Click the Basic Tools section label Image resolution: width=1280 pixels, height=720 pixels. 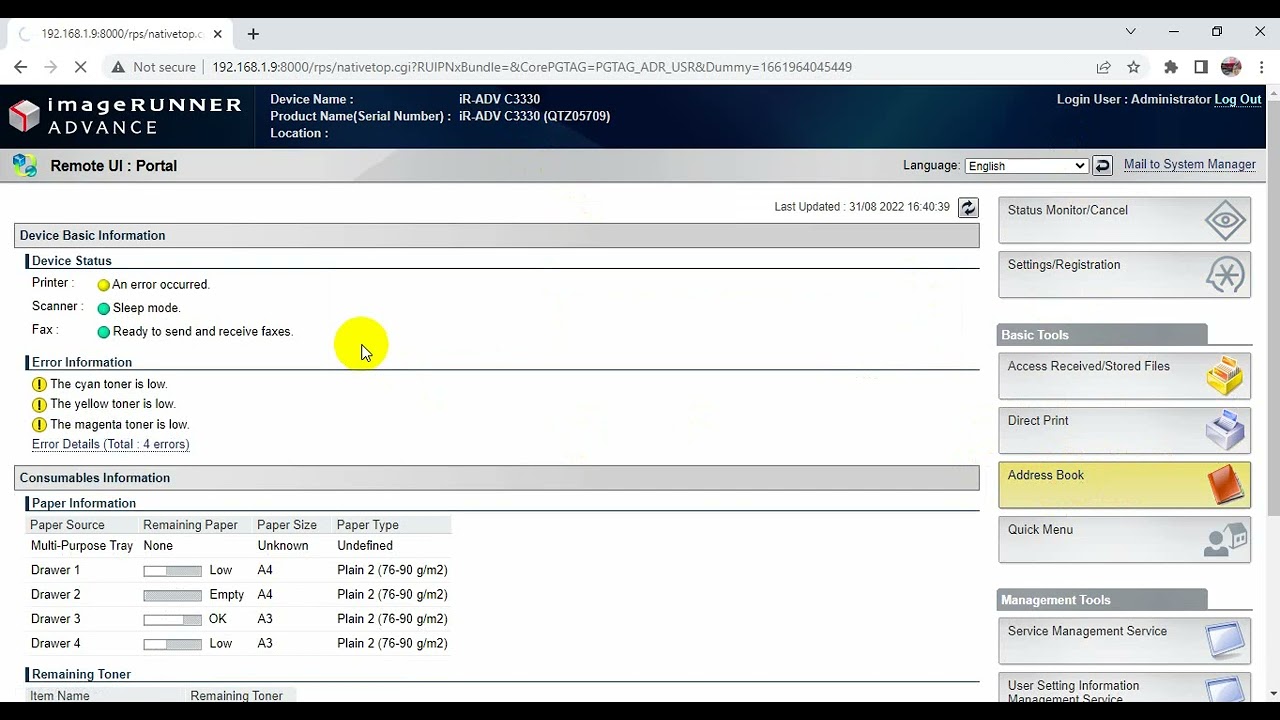1035,335
